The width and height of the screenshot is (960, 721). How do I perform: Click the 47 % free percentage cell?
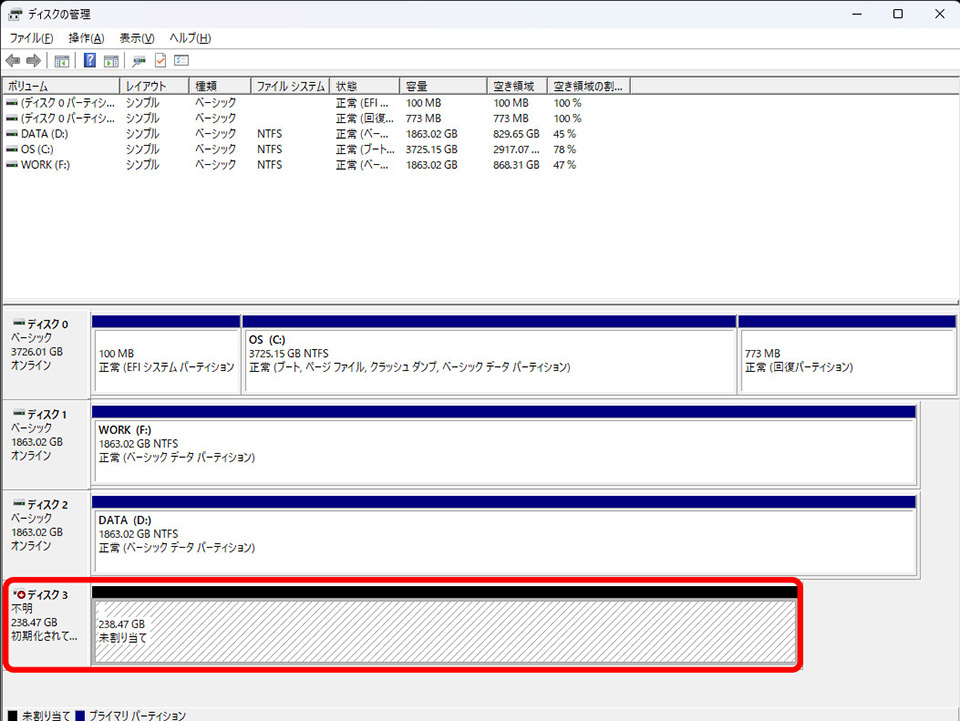[x=564, y=165]
